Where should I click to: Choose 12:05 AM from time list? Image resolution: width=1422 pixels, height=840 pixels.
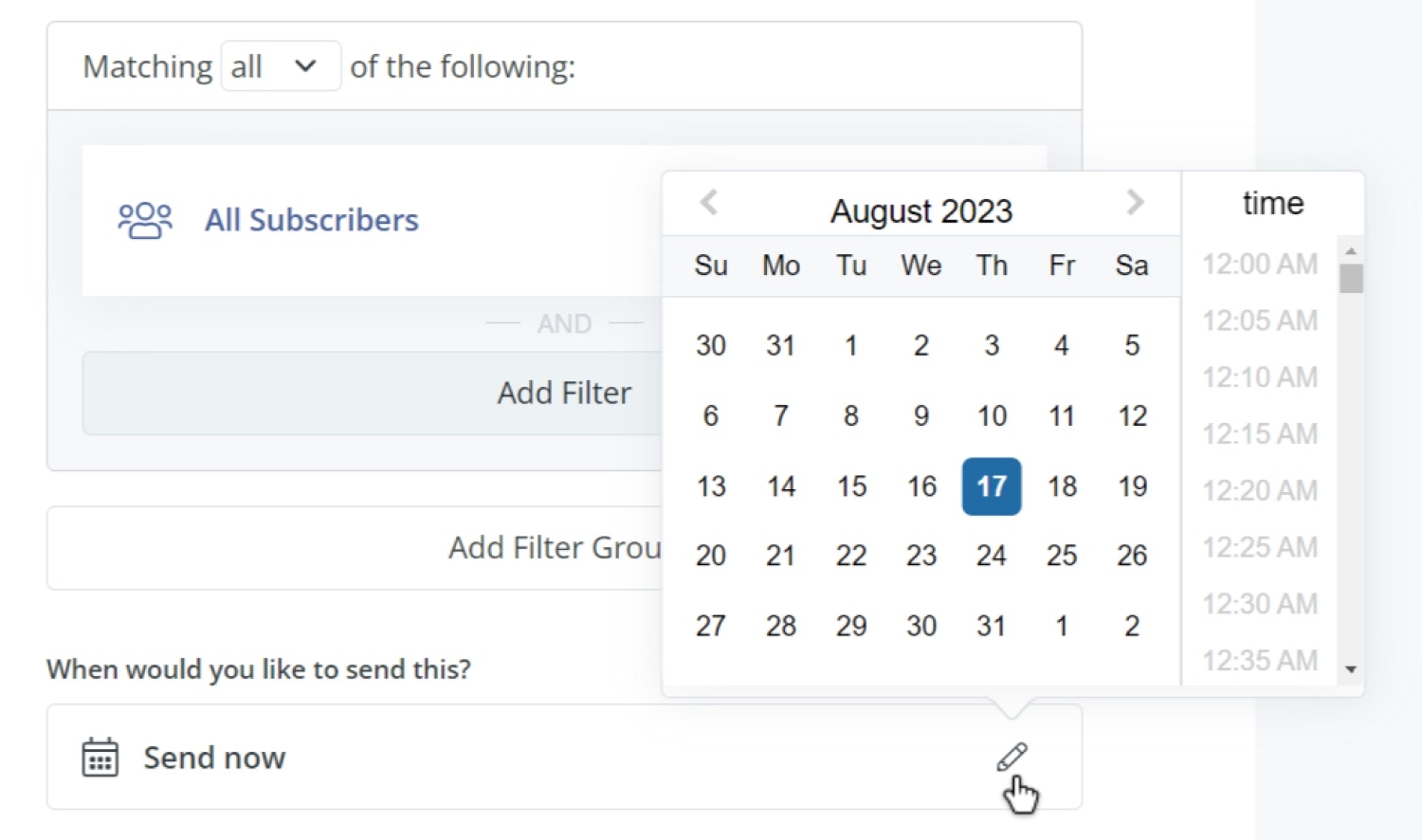pyautogui.click(x=1260, y=320)
